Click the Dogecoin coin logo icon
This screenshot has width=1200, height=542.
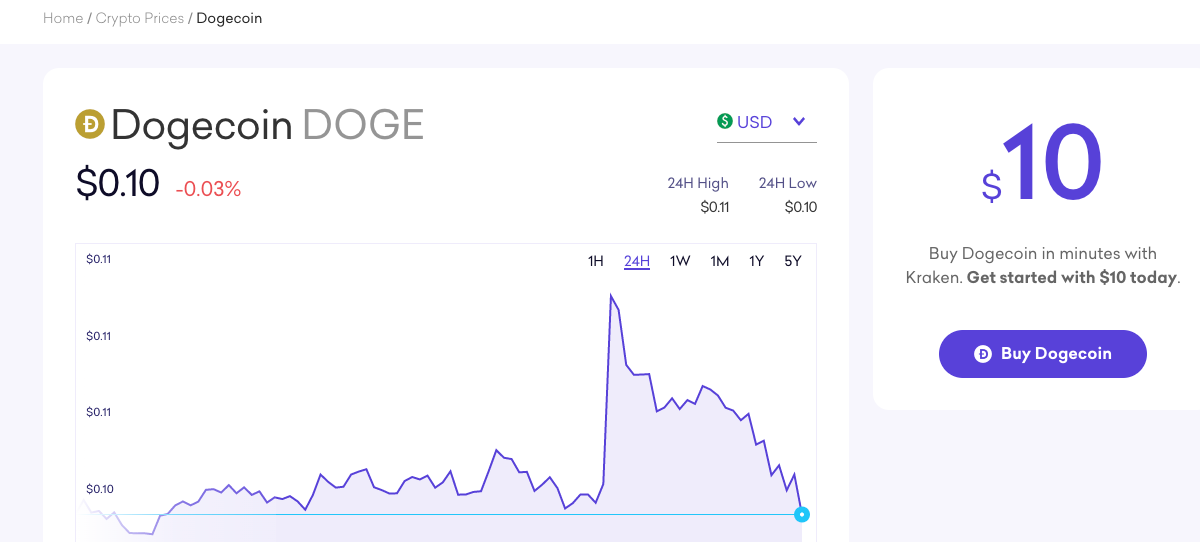point(90,124)
